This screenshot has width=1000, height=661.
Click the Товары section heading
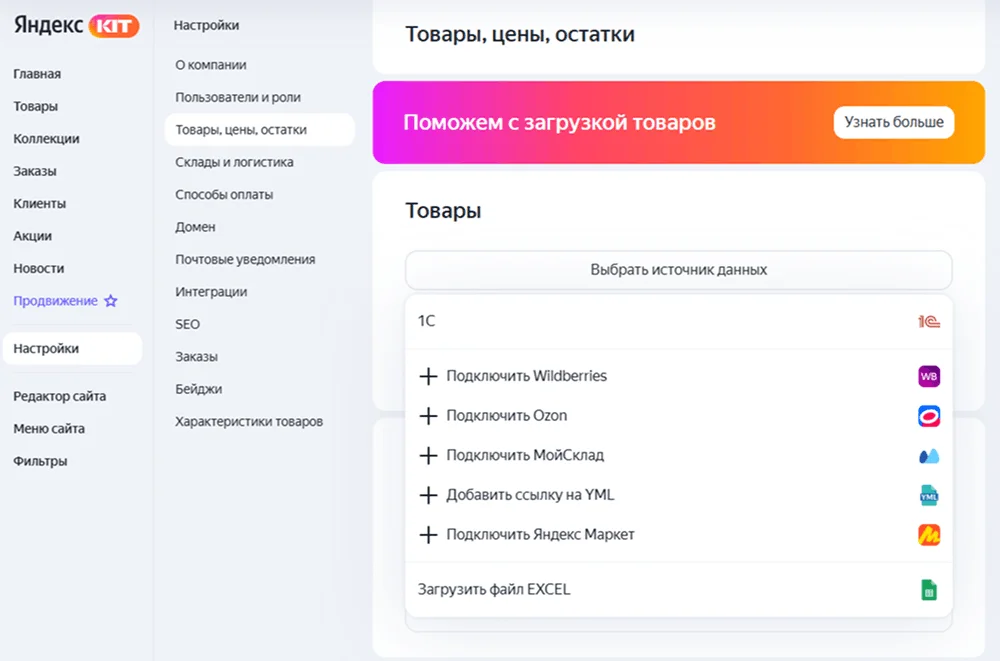pyautogui.click(x=443, y=211)
